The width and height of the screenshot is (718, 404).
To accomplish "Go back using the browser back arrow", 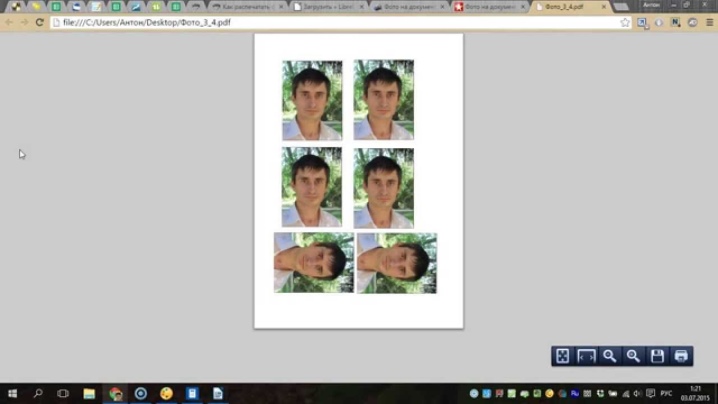I will click(10, 22).
